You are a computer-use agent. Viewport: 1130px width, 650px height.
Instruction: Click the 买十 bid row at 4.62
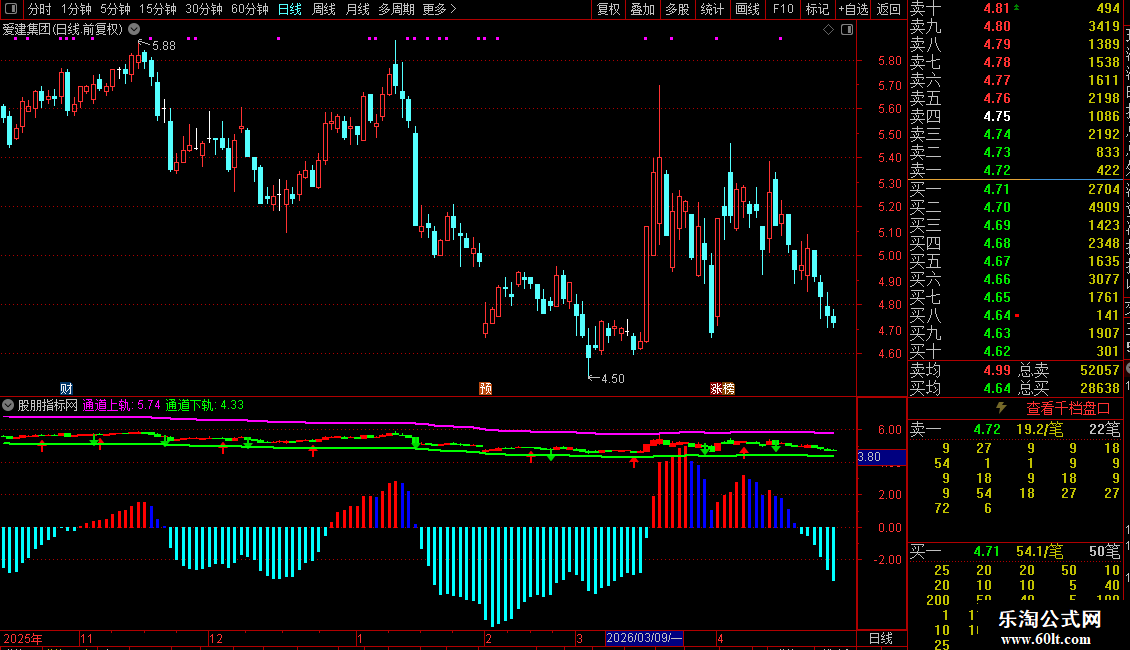click(1015, 351)
